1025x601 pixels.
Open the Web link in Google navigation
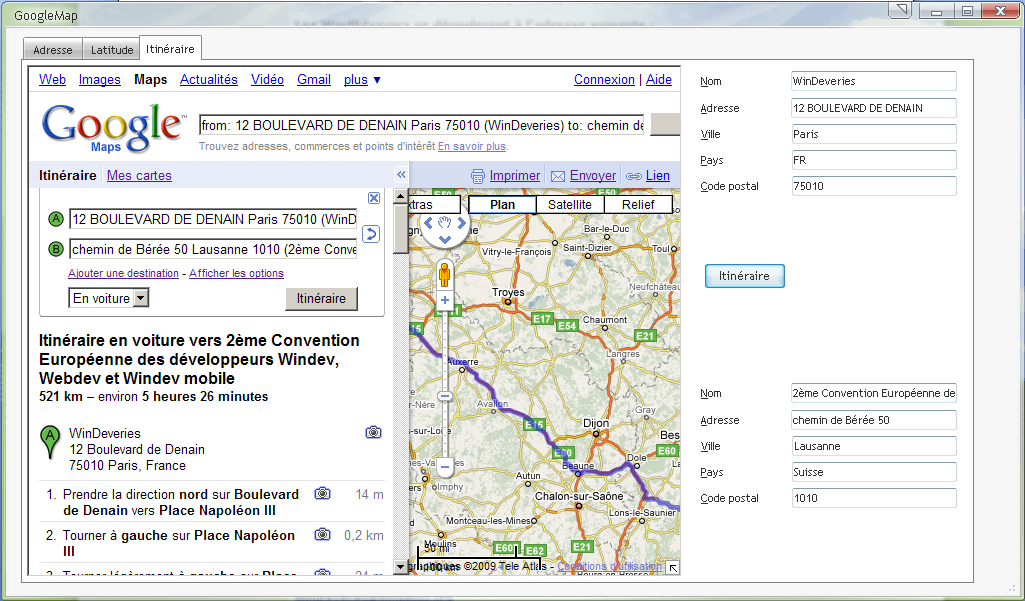52,80
